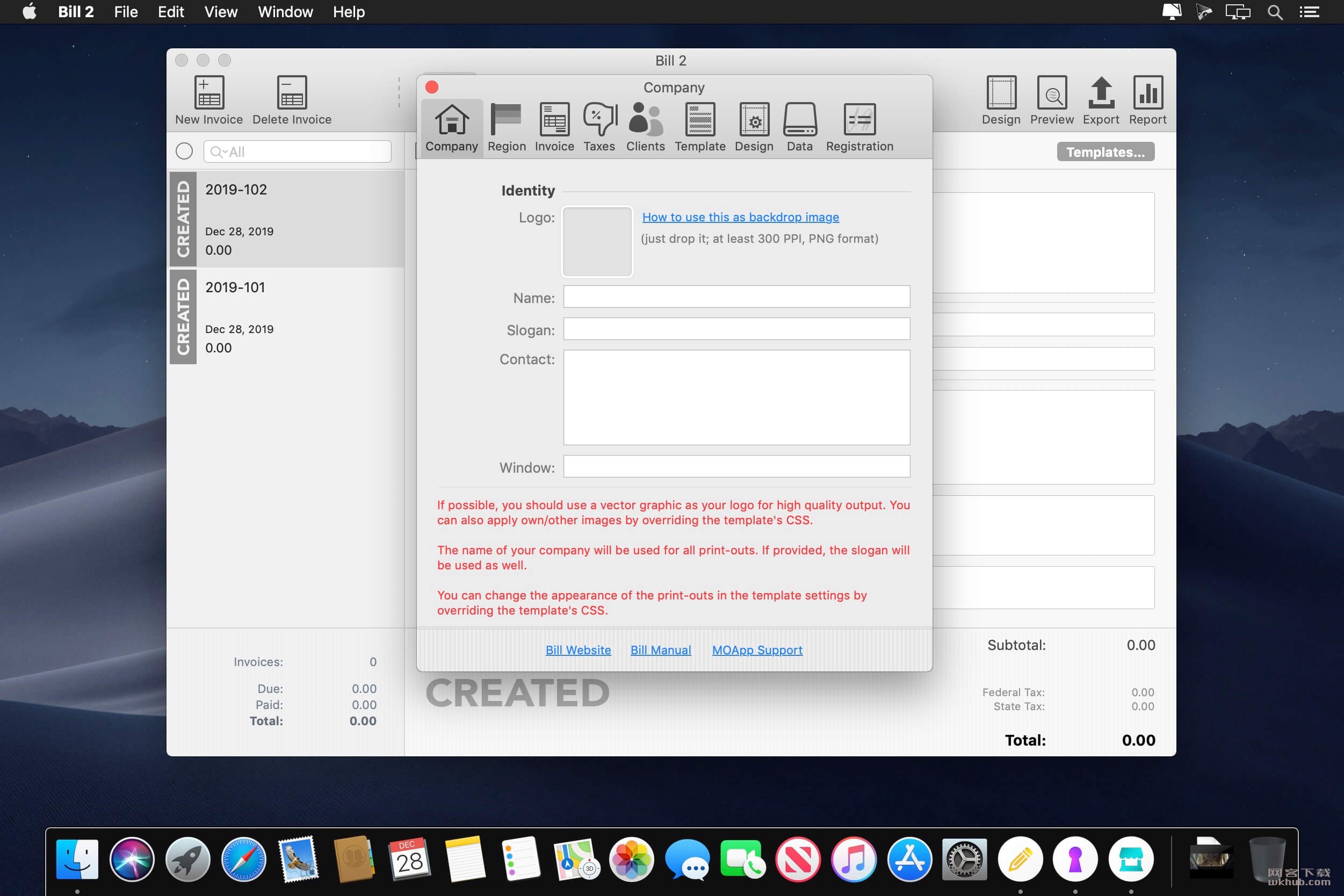Screen dimensions: 1344x896
Task: Open the App Store Dock icon
Action: 909,859
